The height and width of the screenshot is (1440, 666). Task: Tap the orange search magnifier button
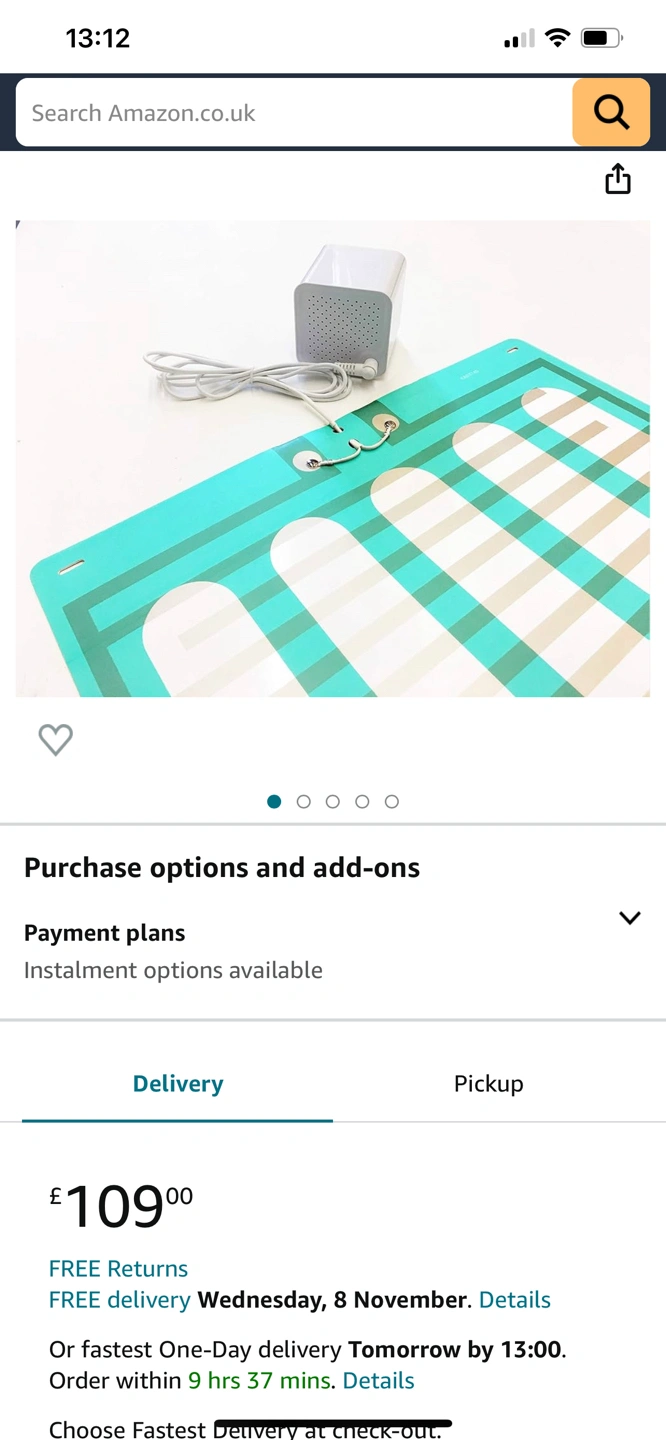click(611, 112)
